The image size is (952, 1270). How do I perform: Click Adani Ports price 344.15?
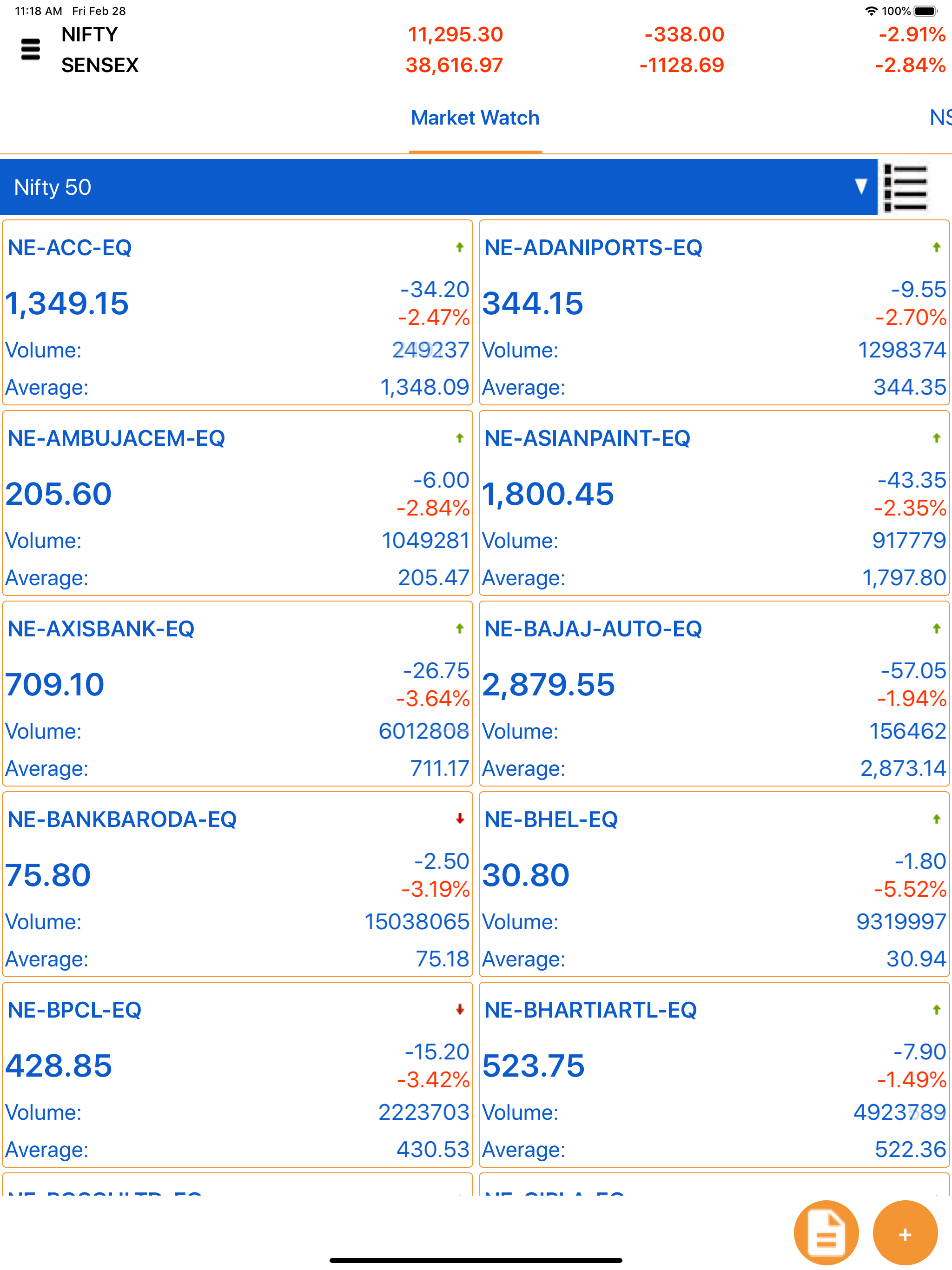[x=533, y=303]
